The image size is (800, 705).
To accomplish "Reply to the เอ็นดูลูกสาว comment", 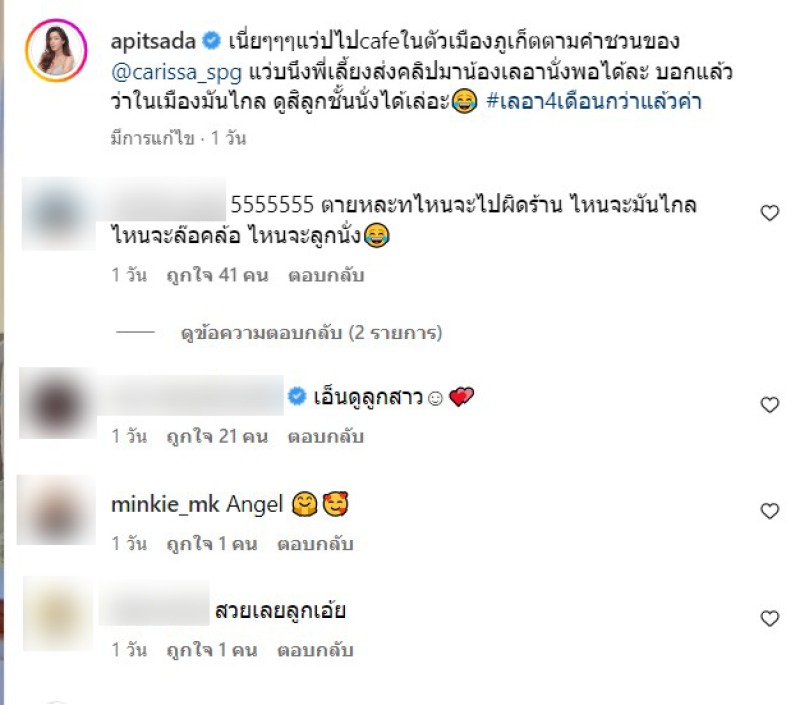I will (326, 437).
